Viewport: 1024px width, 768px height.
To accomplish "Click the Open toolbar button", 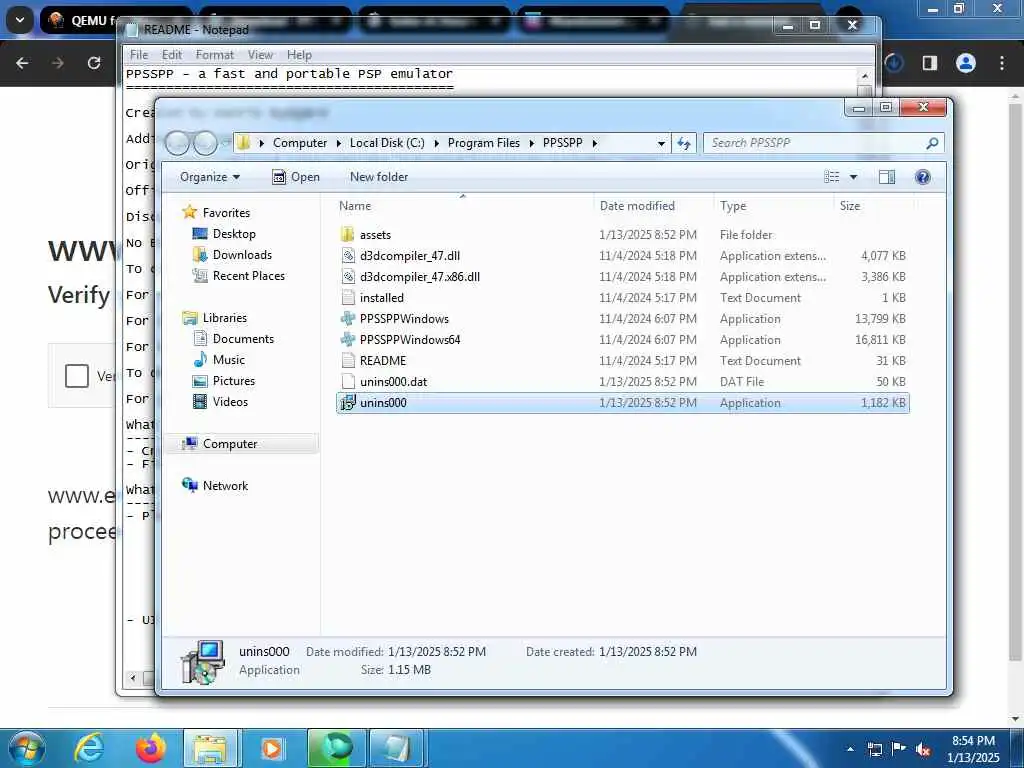I will [x=296, y=177].
